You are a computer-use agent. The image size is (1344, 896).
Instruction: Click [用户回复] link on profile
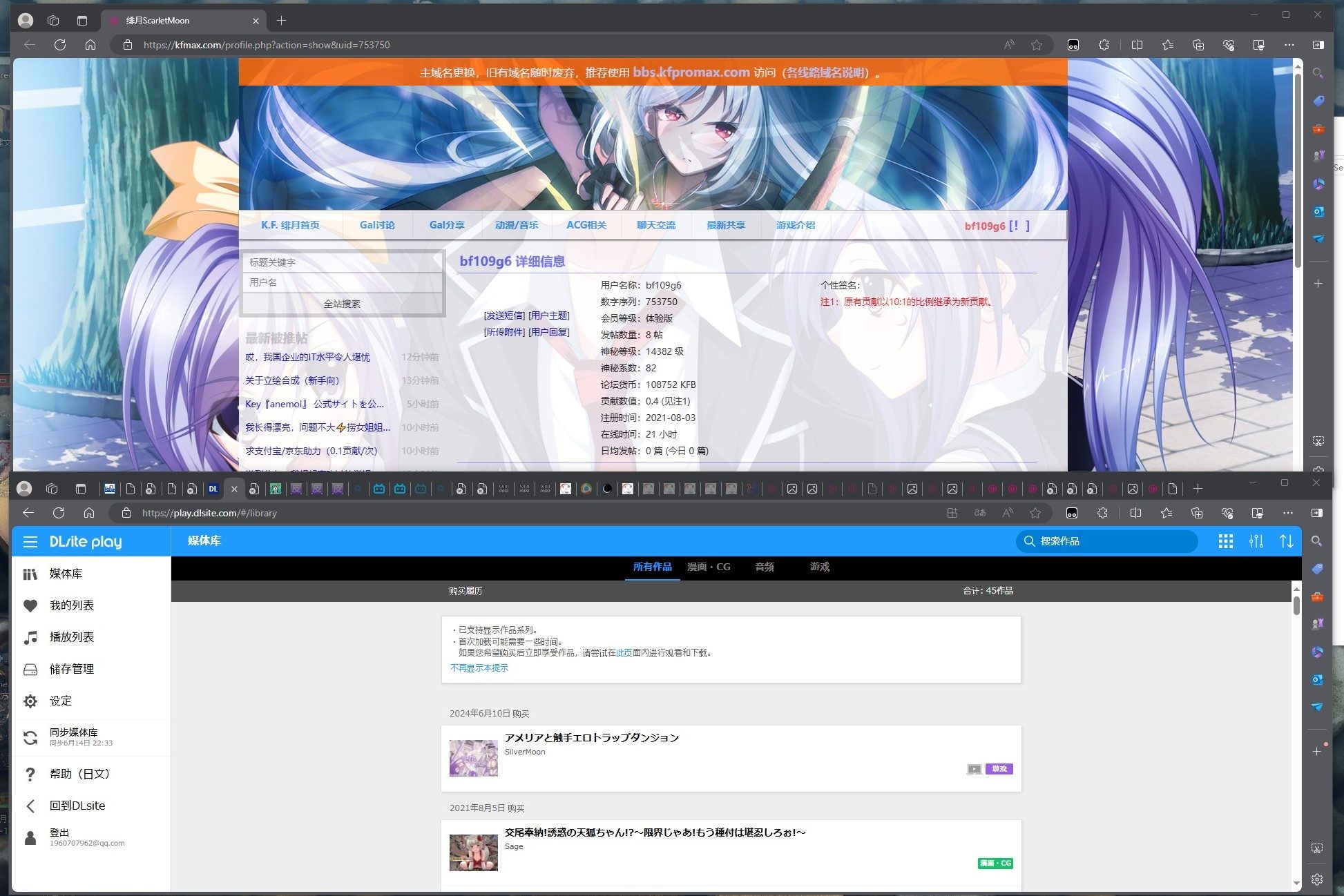coord(549,332)
